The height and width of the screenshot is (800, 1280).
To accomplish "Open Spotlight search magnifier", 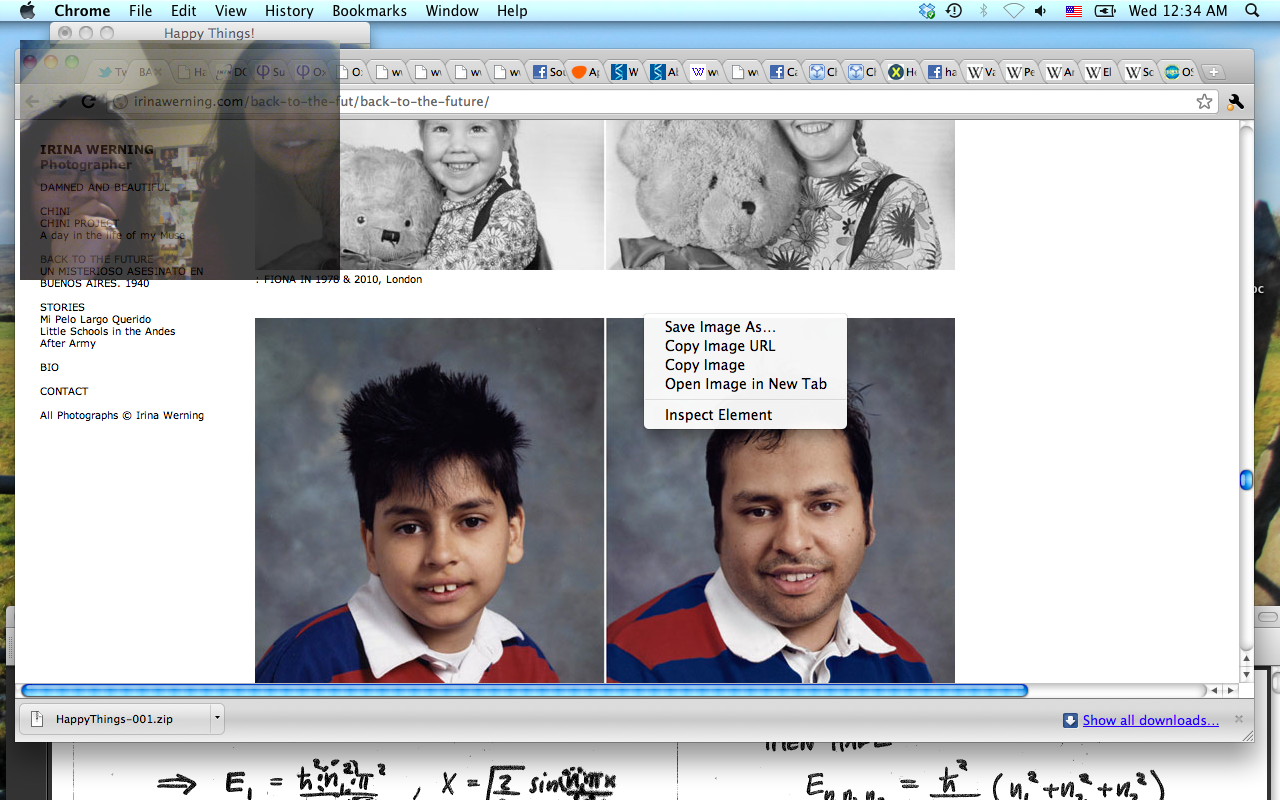I will [1252, 11].
